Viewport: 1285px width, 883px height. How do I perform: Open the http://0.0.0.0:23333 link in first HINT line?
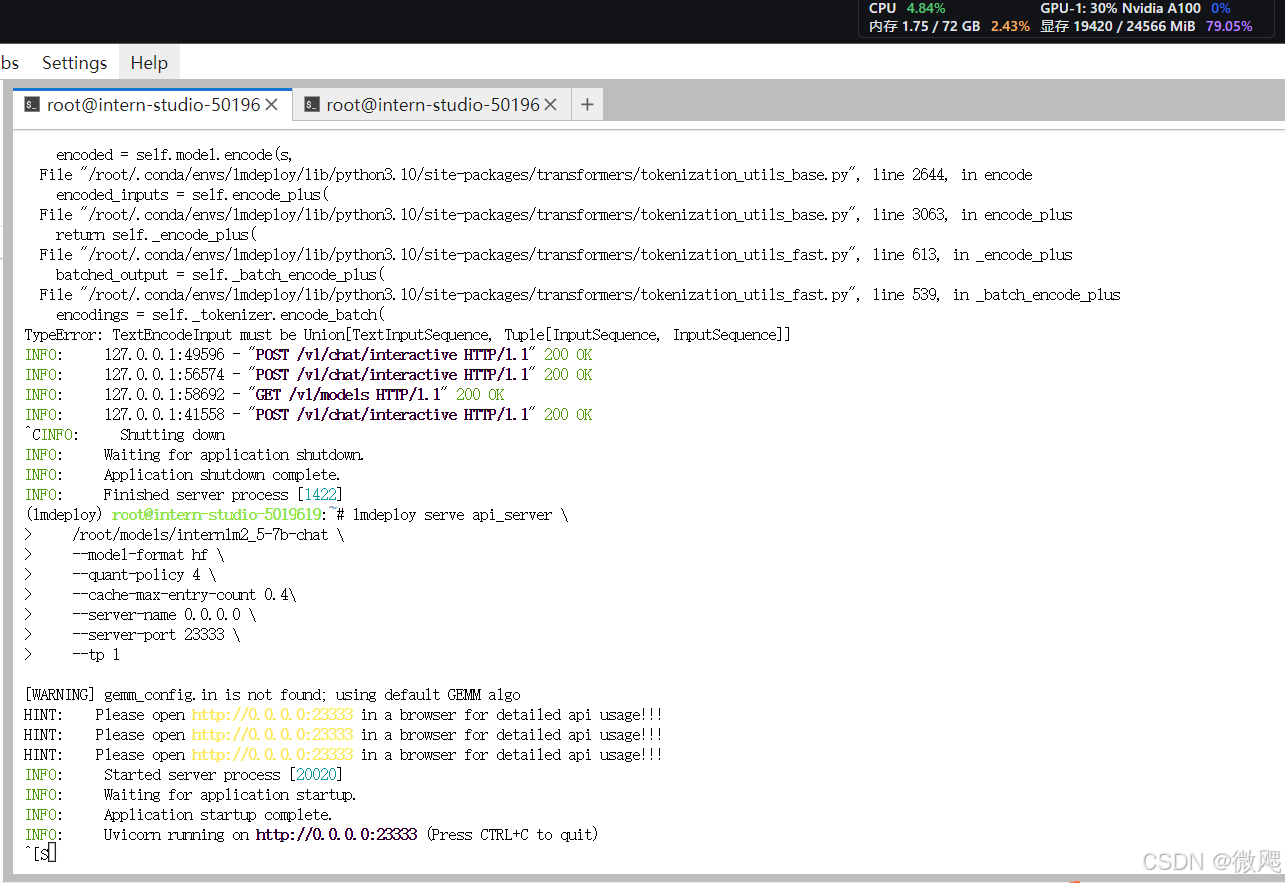coord(271,714)
